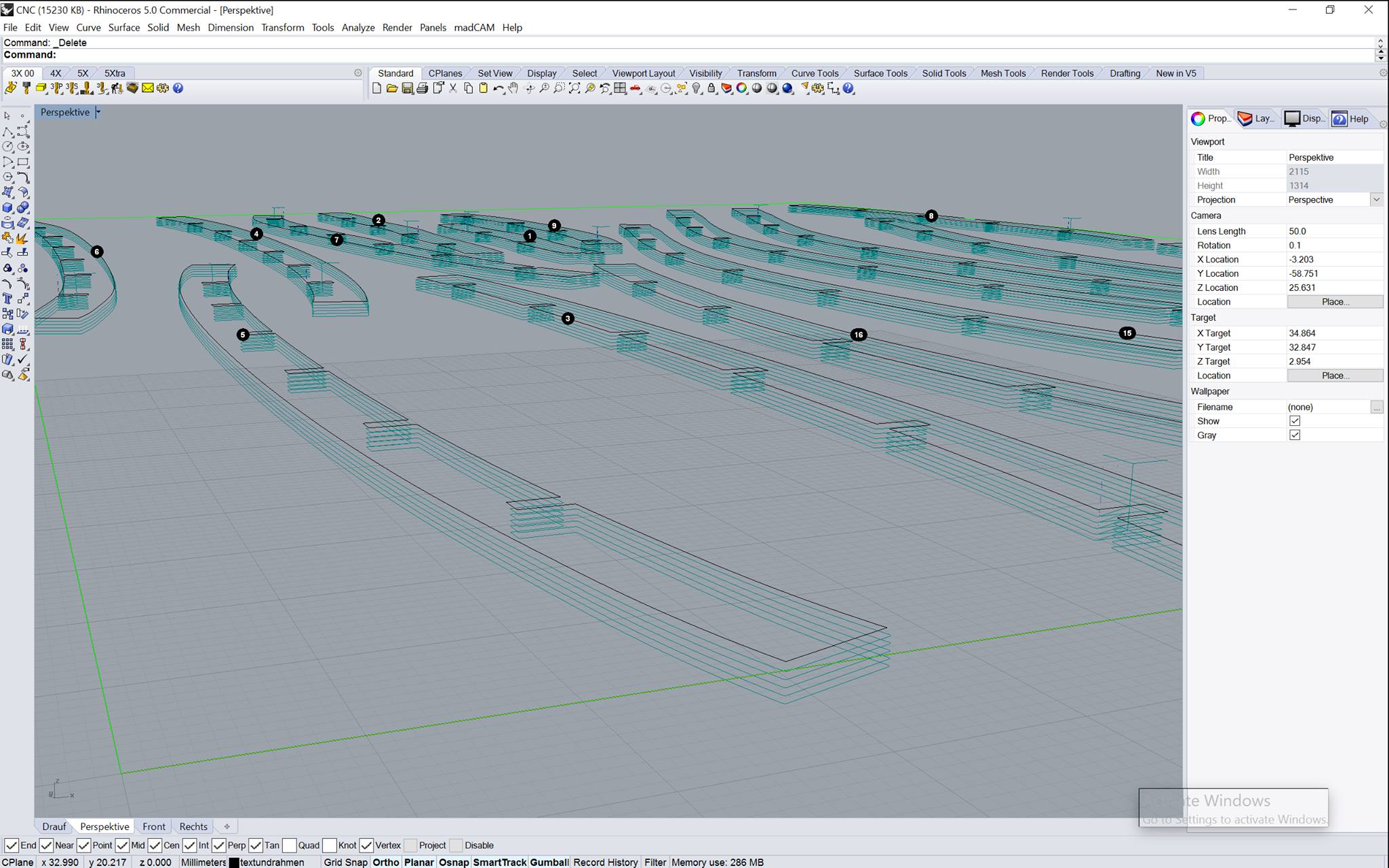Switch to the Drauf viewport tab
The height and width of the screenshot is (868, 1389).
tap(54, 827)
